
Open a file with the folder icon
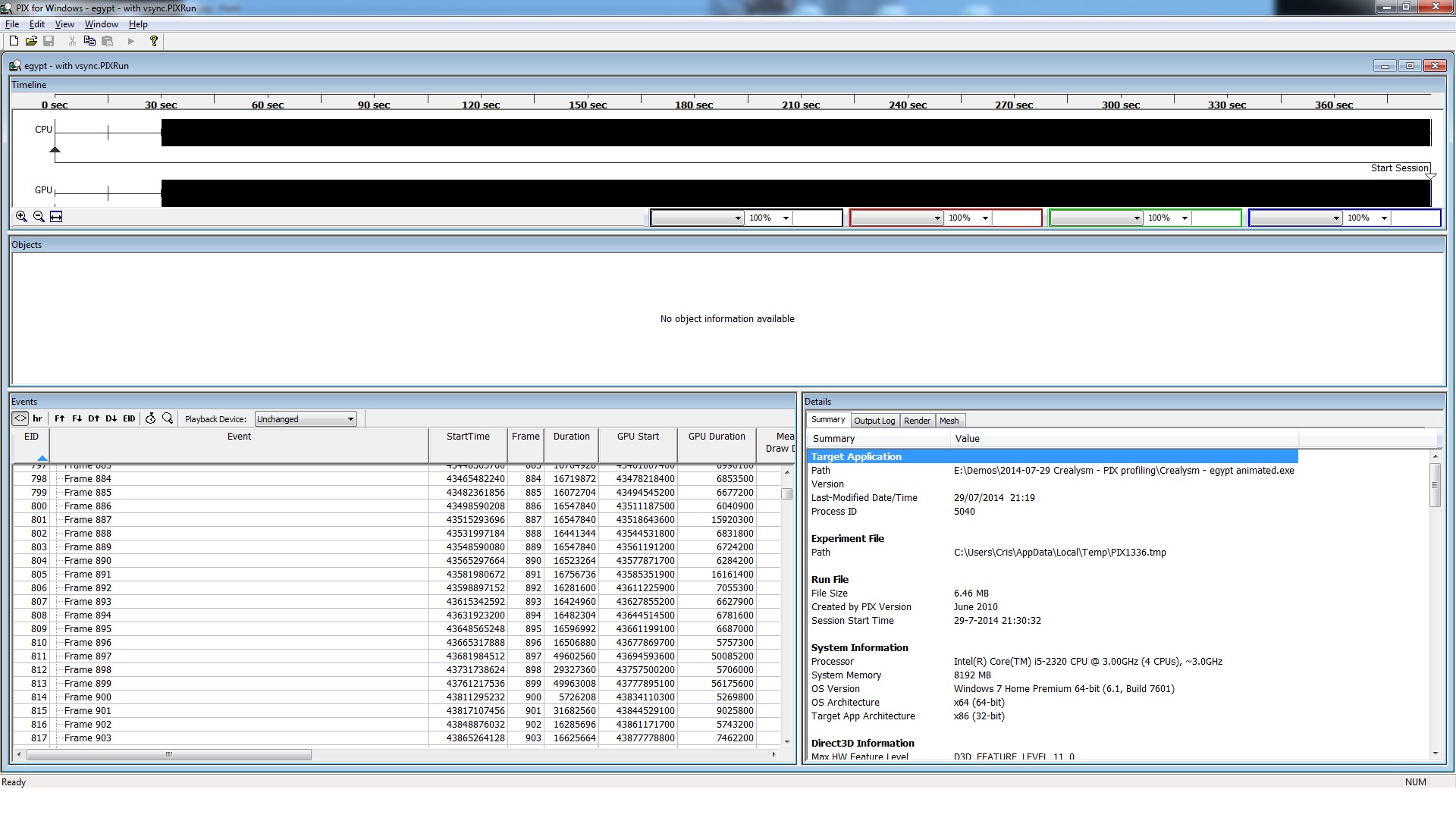click(31, 41)
